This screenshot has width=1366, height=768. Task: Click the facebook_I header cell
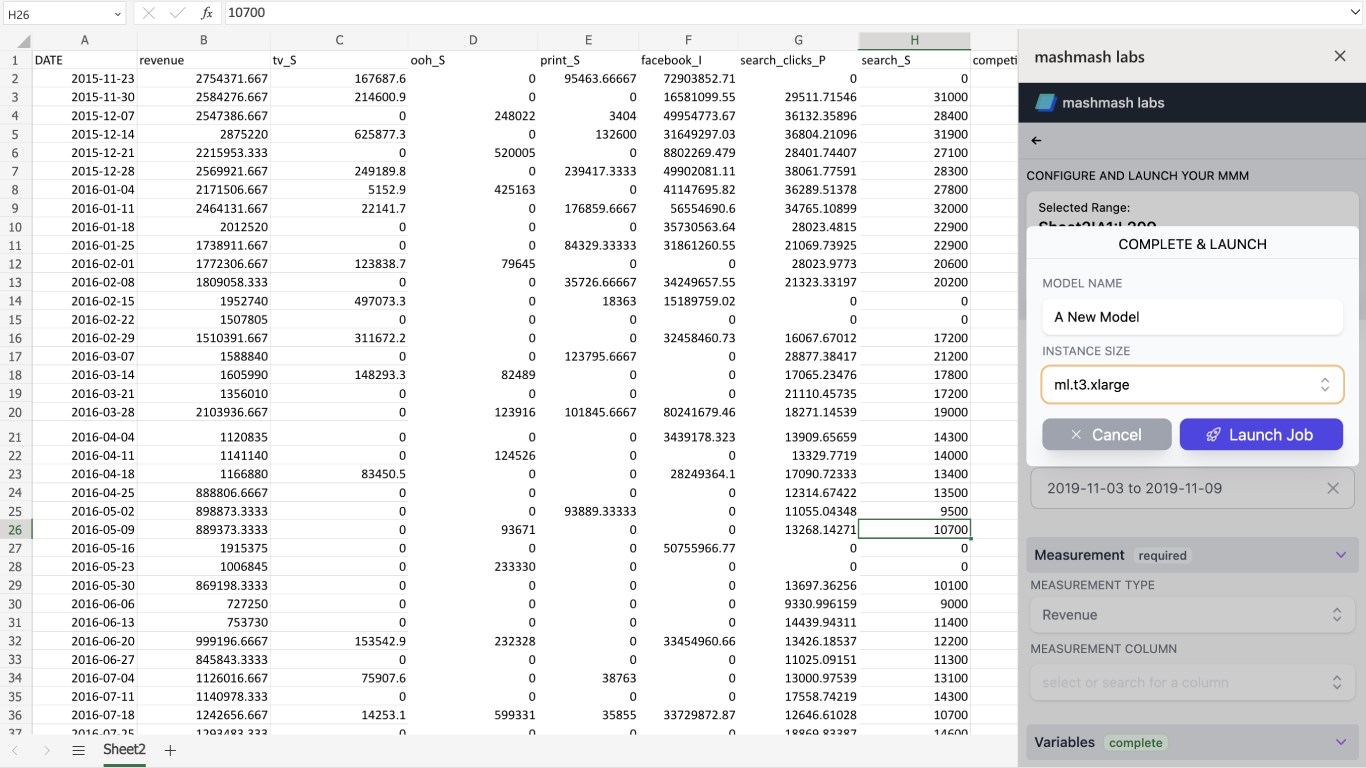(688, 60)
